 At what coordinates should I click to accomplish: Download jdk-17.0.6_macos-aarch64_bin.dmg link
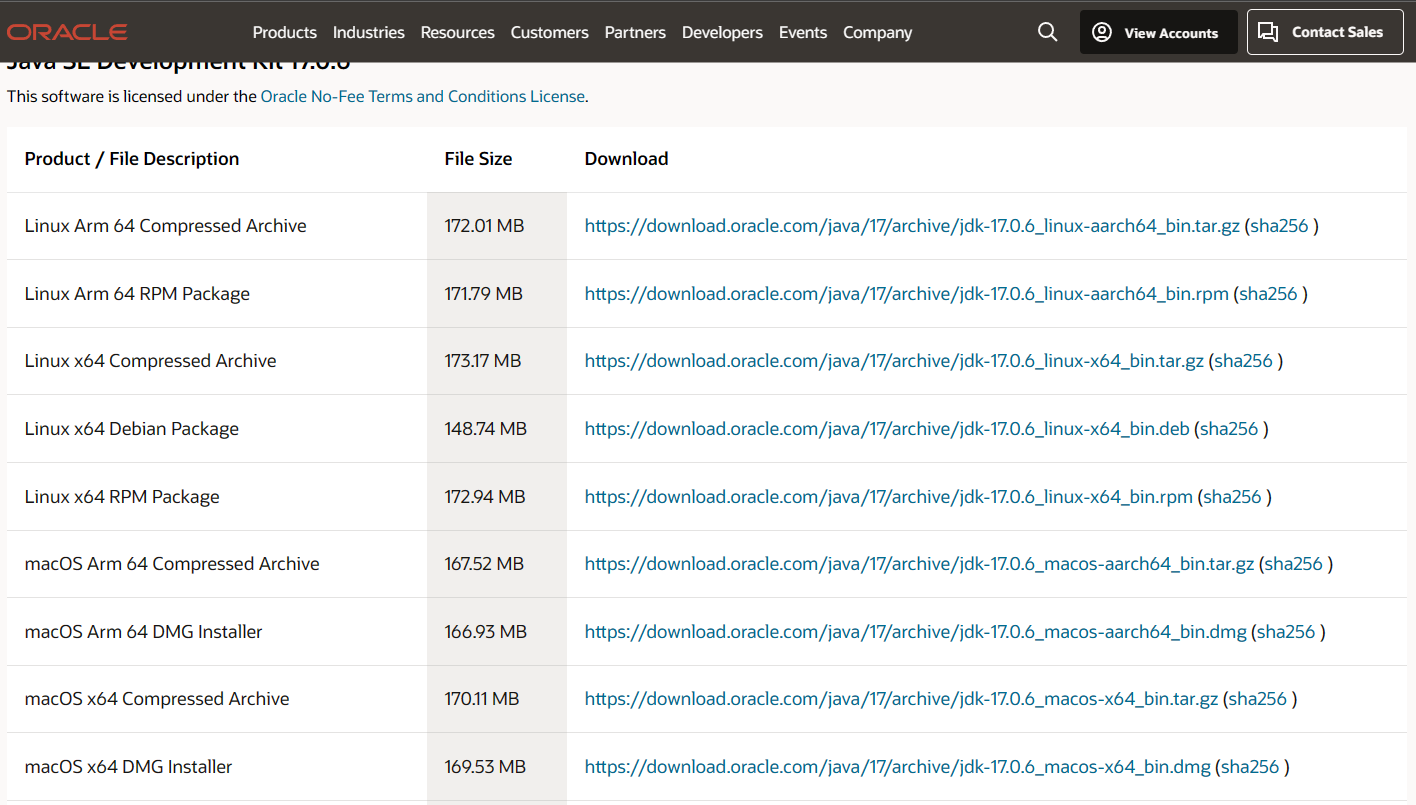coord(915,632)
